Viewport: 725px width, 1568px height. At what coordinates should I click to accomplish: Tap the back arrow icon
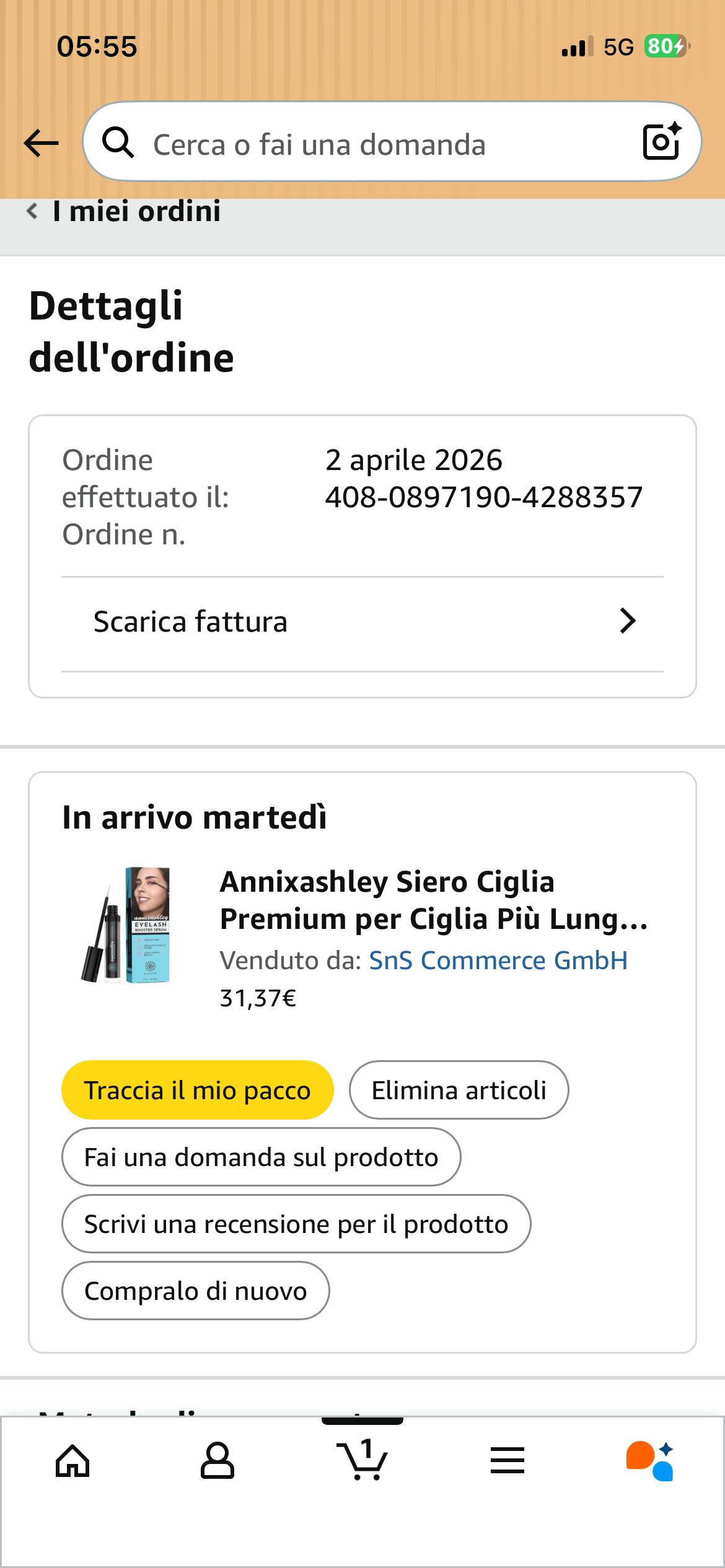41,143
